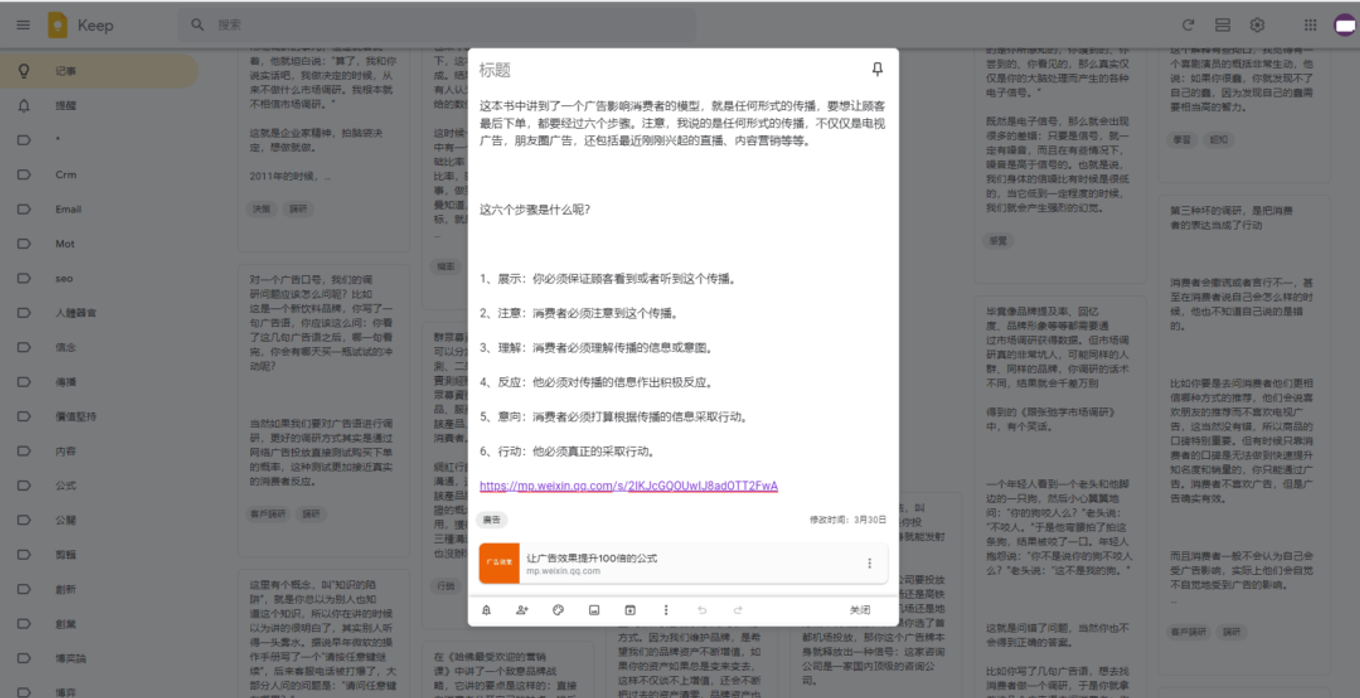
Task: Click the 感覺 tag on the background note
Action: pyautogui.click(x=998, y=240)
